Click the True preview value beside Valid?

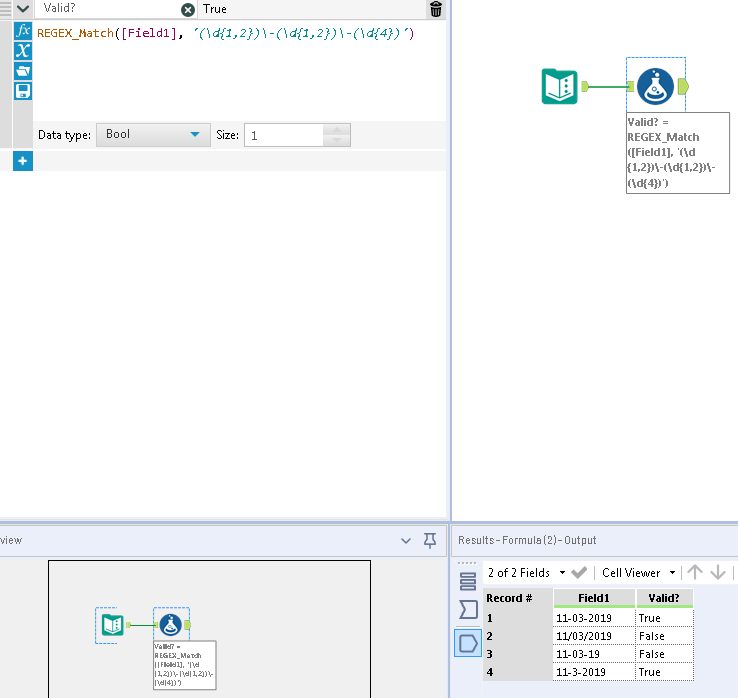[215, 9]
